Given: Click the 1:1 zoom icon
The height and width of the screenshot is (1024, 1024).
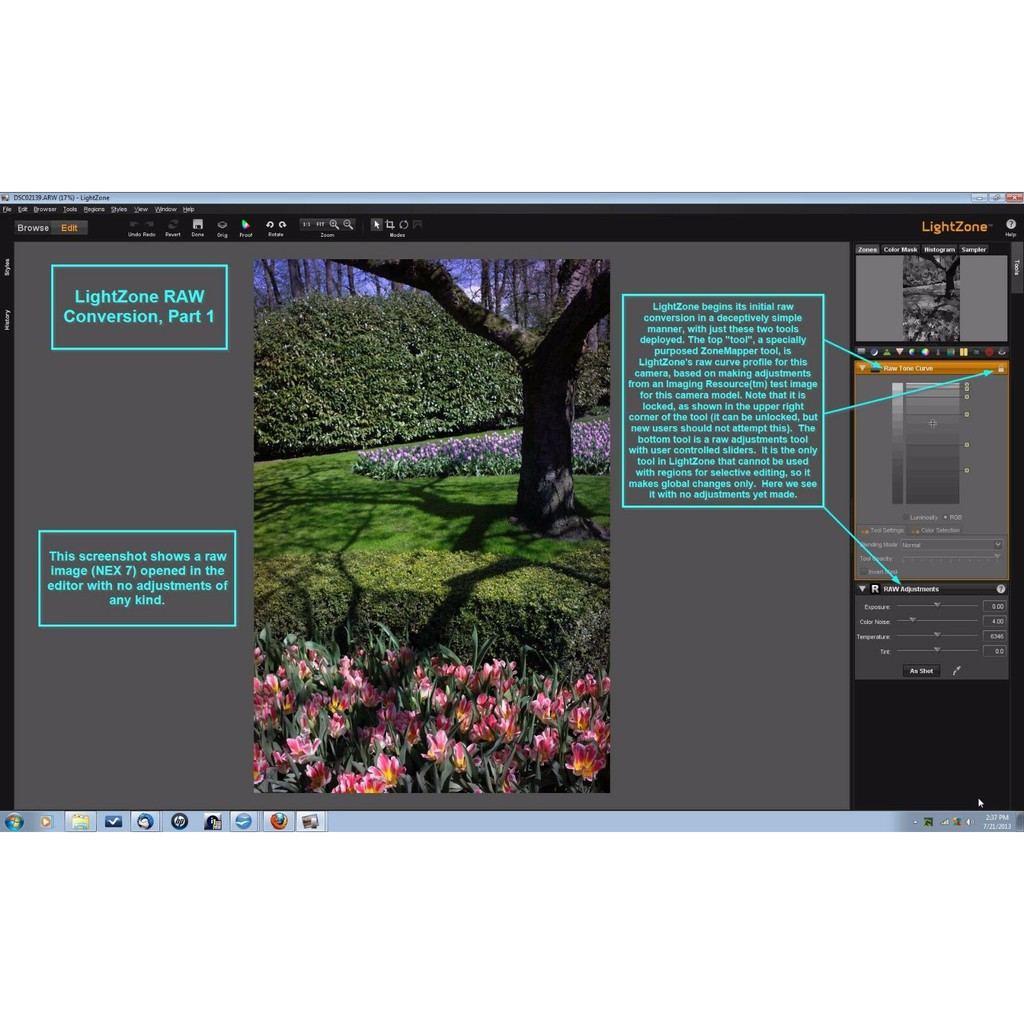Looking at the screenshot, I should click(305, 224).
